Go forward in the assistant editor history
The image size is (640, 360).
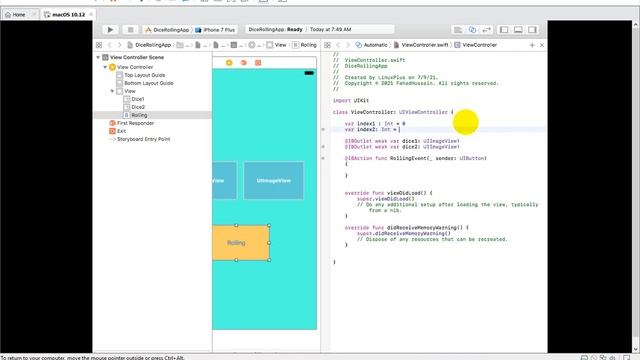(x=348, y=45)
